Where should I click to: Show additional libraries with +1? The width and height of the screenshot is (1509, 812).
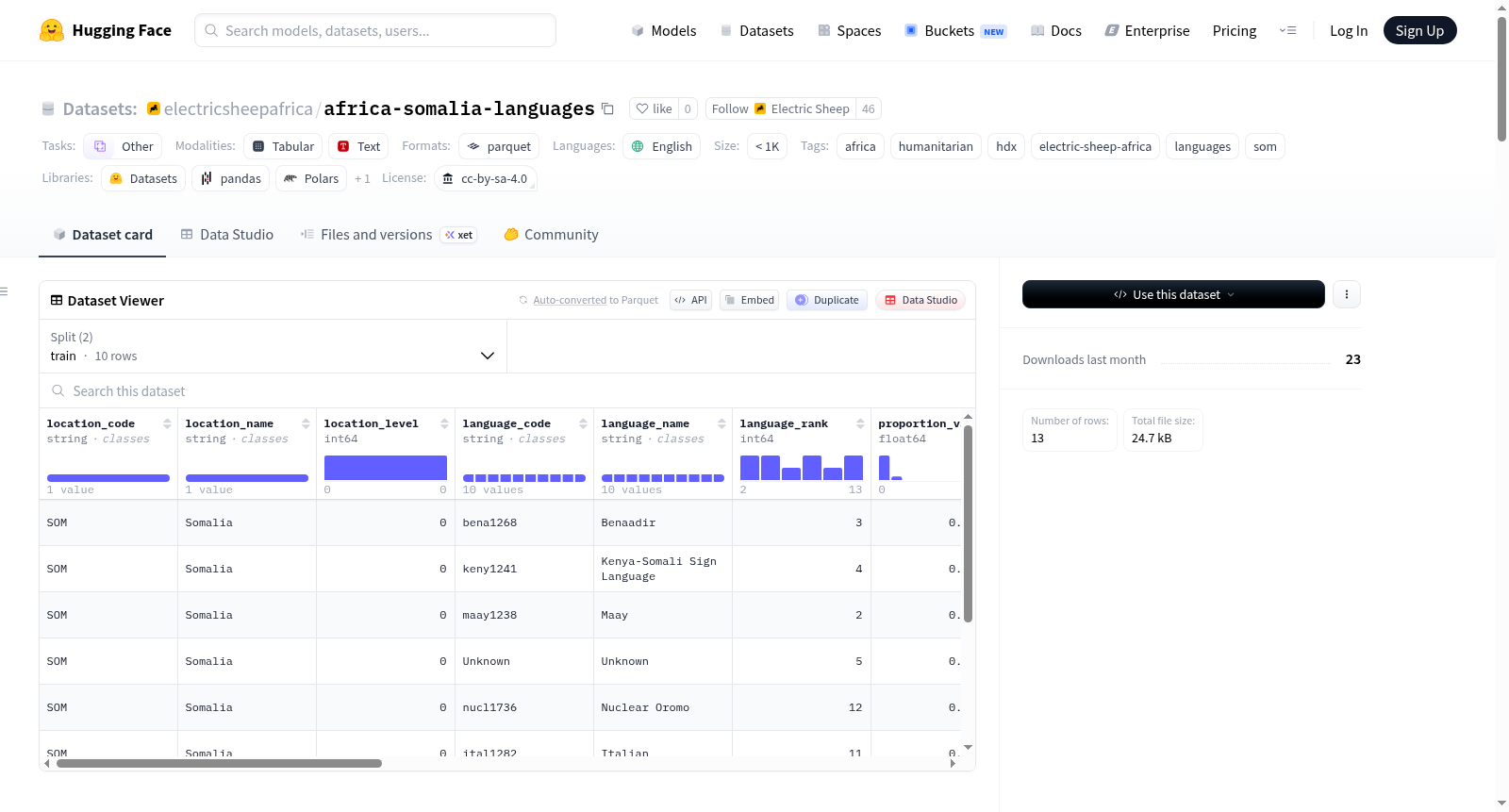362,178
